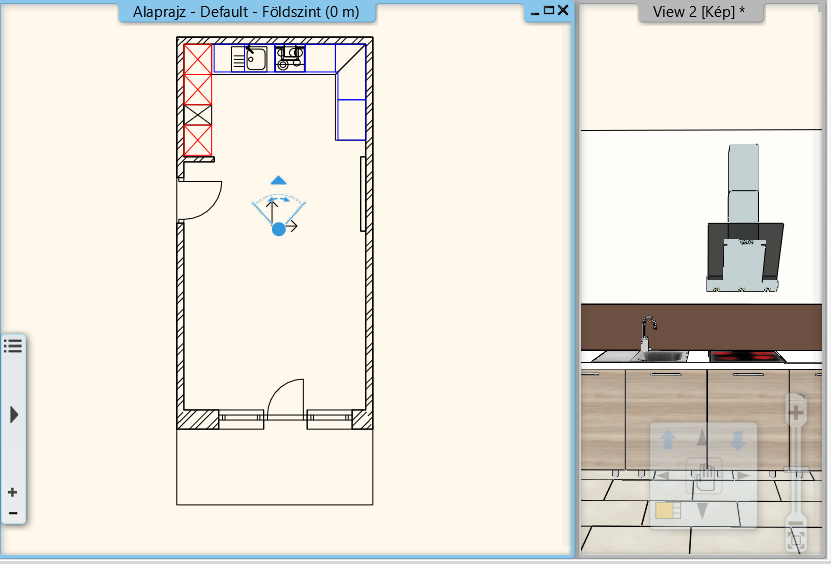Click the camera rotation arc handle
The height and width of the screenshot is (564, 831).
[279, 199]
